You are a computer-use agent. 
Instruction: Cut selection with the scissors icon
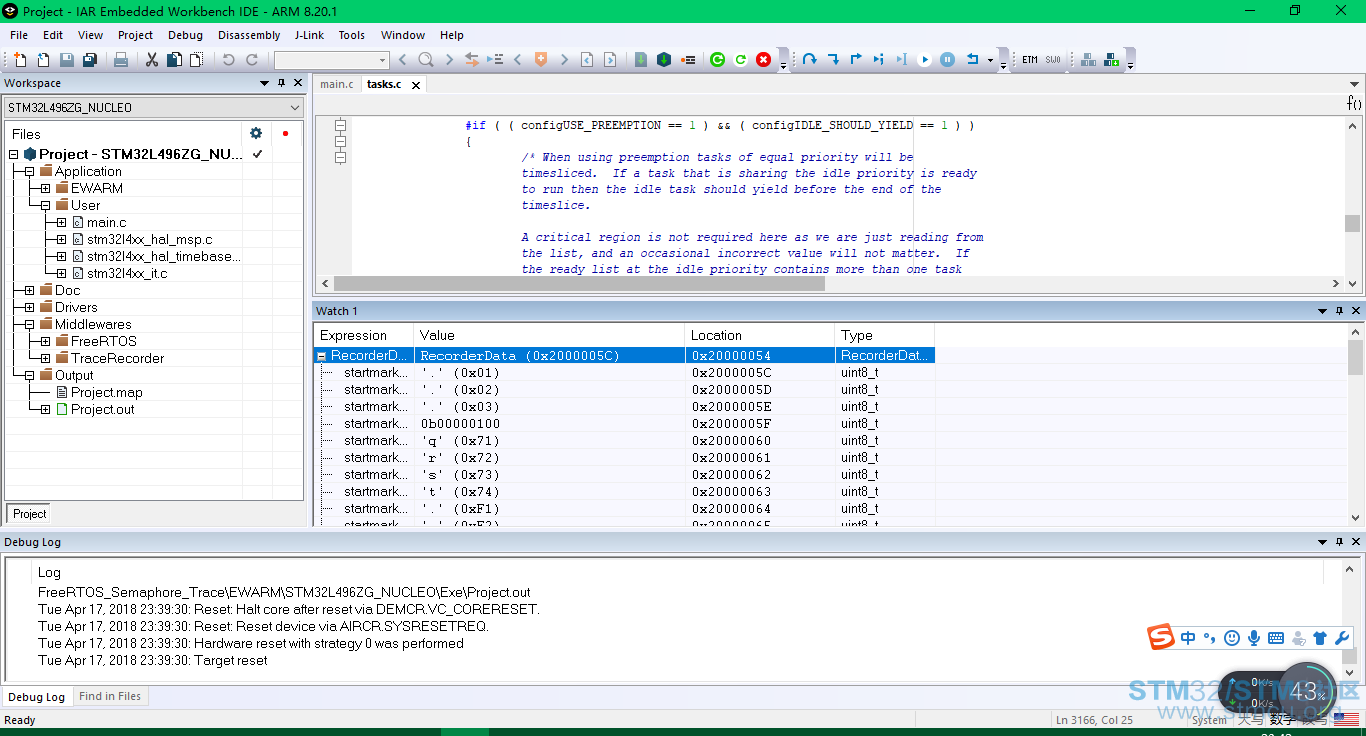point(152,60)
